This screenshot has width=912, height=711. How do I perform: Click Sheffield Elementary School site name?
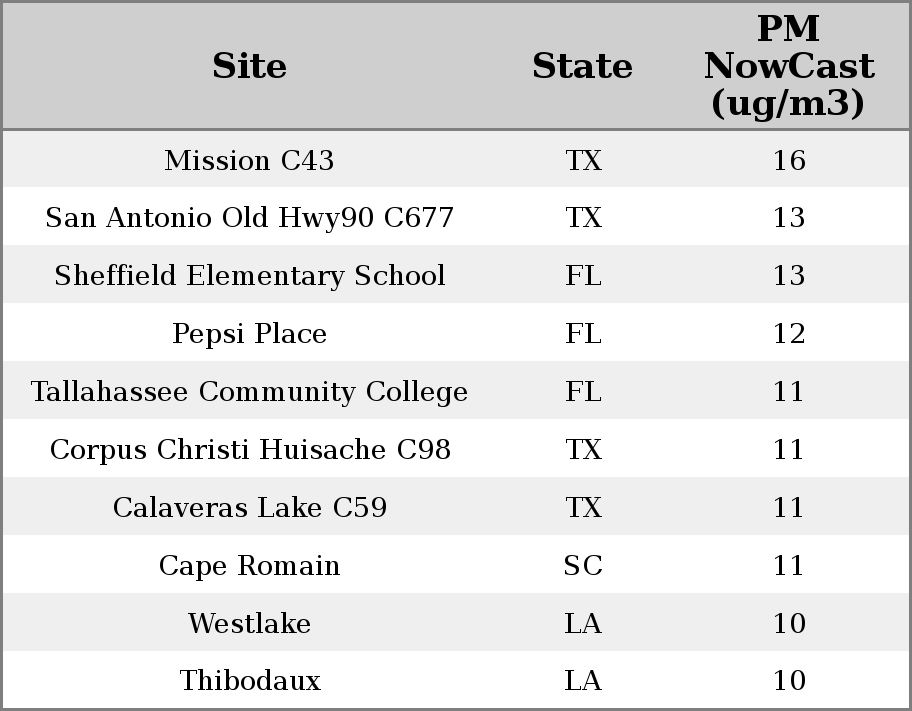pyautogui.click(x=250, y=275)
